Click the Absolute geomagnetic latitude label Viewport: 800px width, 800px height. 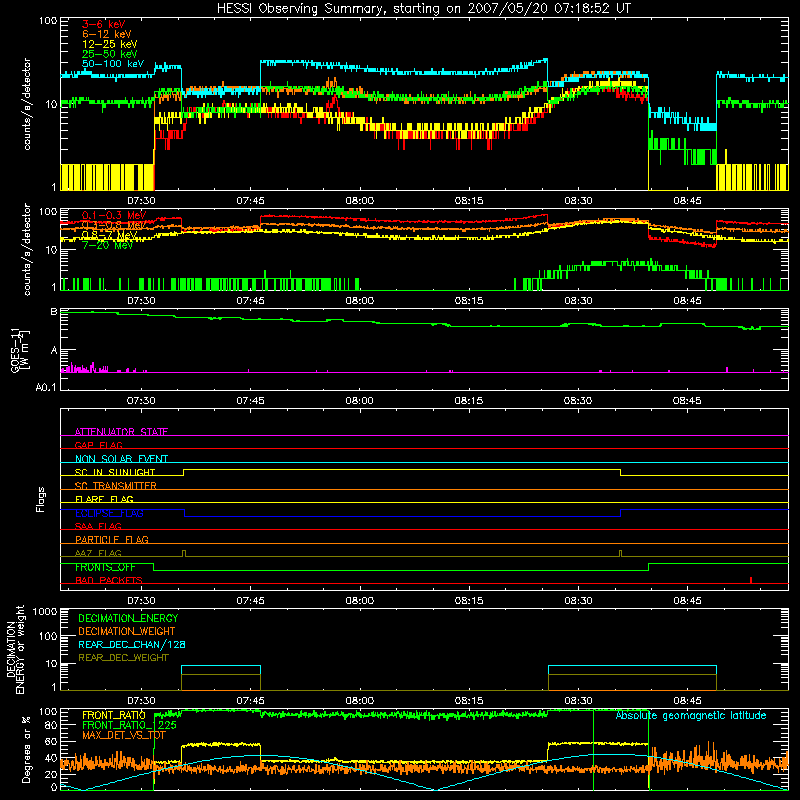(x=691, y=715)
